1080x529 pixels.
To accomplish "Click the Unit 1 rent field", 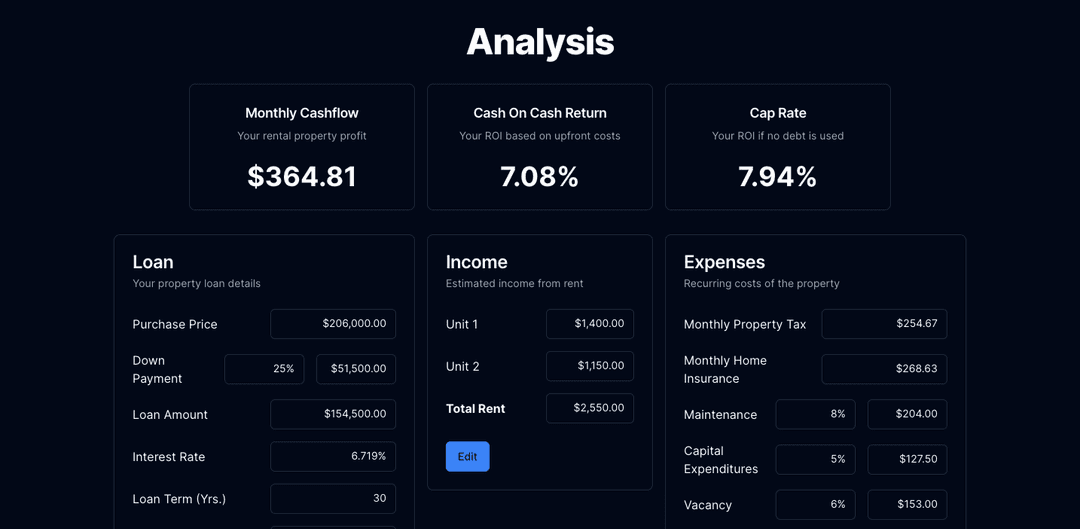I will pyautogui.click(x=590, y=324).
